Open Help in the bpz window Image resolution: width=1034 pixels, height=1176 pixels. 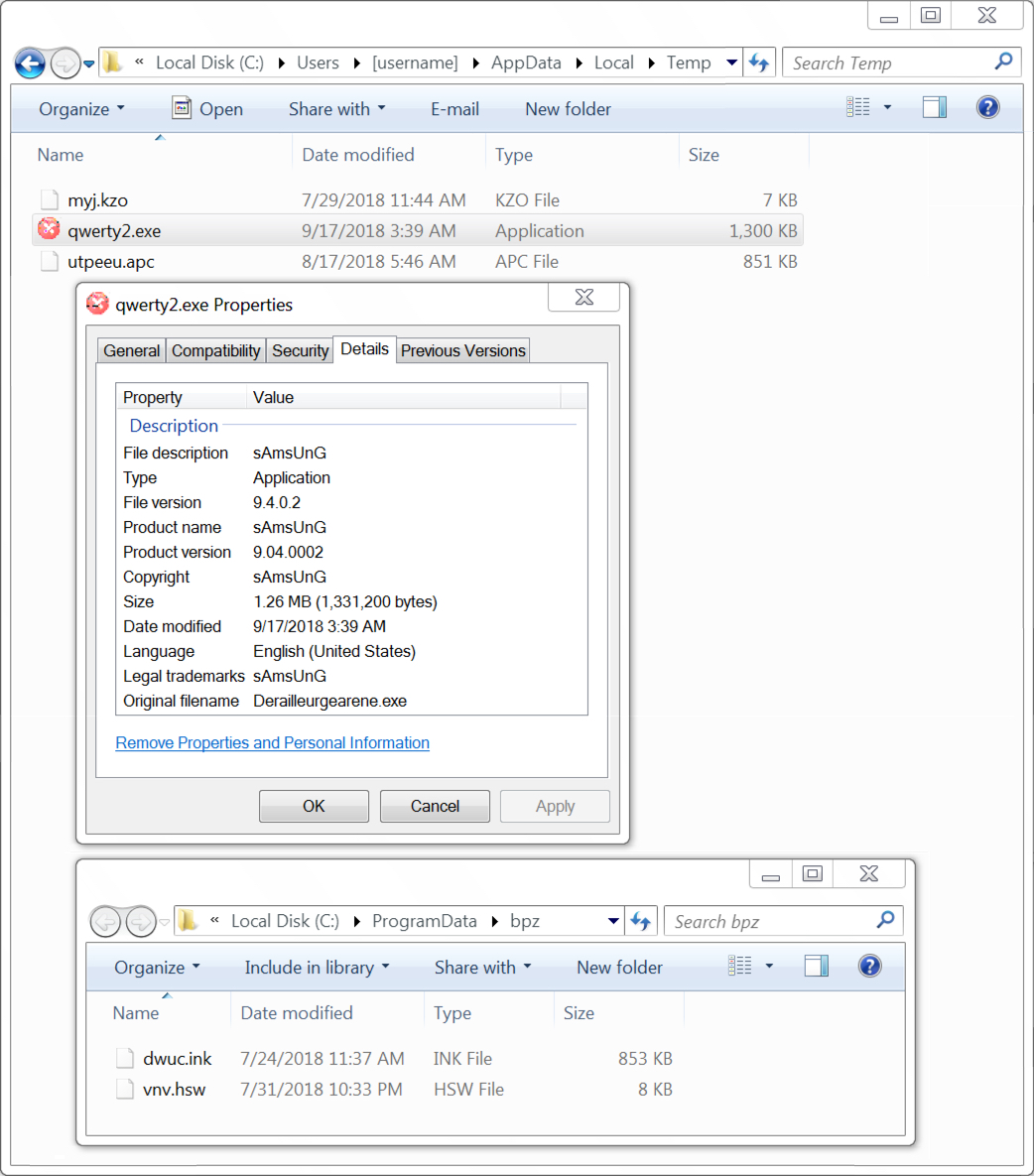(x=869, y=966)
